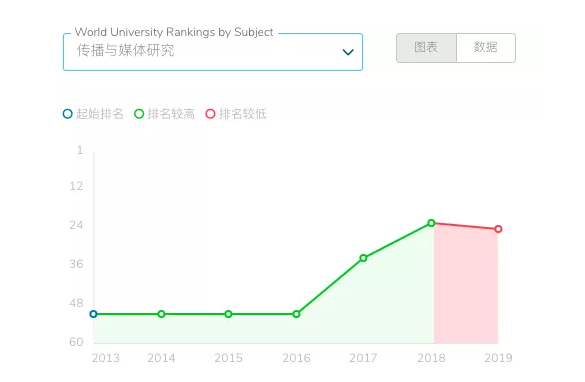Screen dimensions: 585x382
Task: Click the 排名较高 legend label text
Action: click(x=171, y=114)
